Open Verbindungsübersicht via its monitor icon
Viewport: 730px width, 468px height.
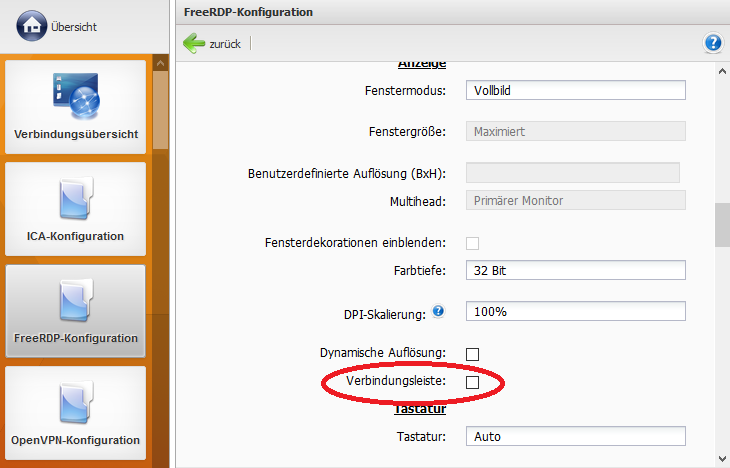(x=75, y=96)
